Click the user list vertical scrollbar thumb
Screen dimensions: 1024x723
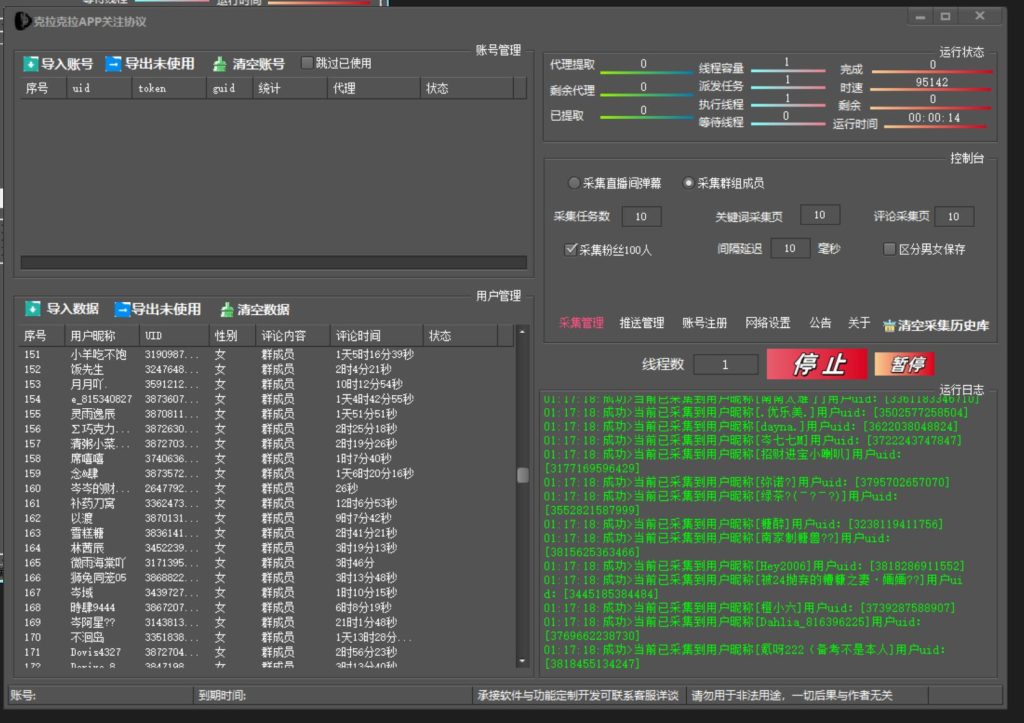tap(522, 476)
